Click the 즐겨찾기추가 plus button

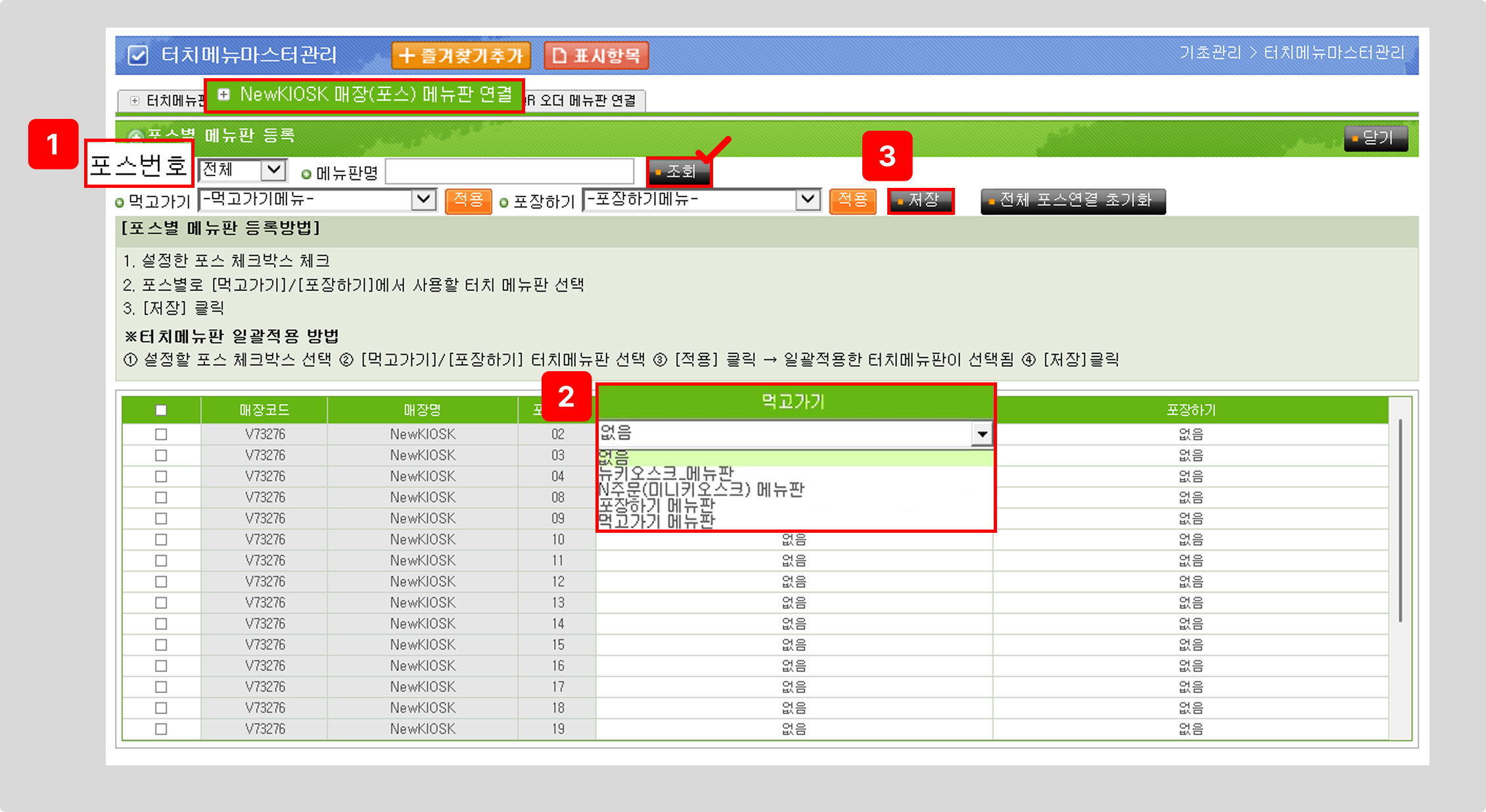pos(460,55)
